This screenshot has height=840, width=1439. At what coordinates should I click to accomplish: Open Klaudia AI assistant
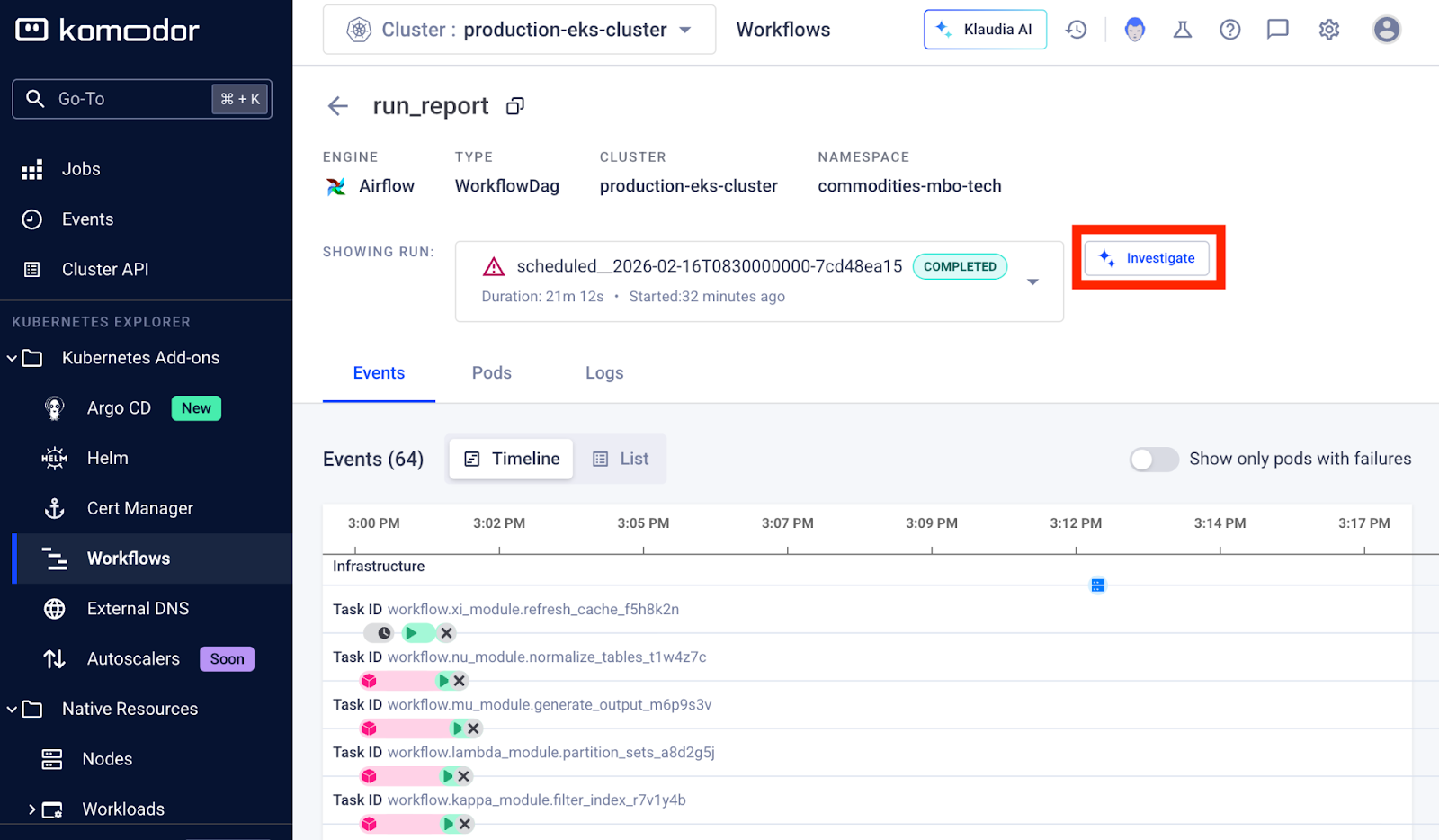985,30
